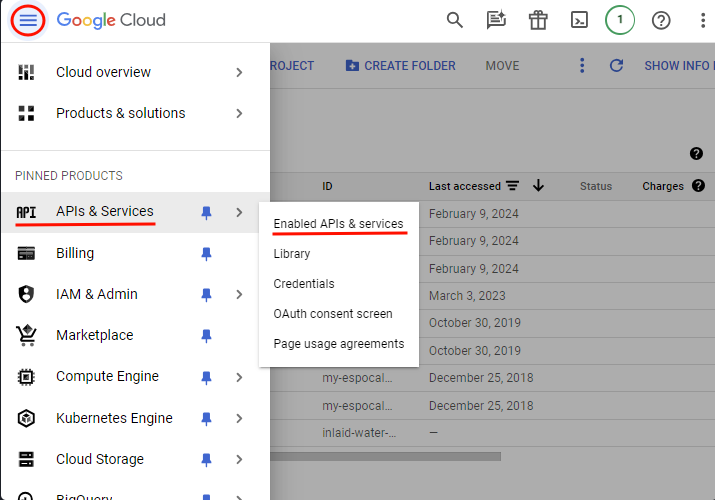Select APIs & Services menu entry

(x=104, y=211)
